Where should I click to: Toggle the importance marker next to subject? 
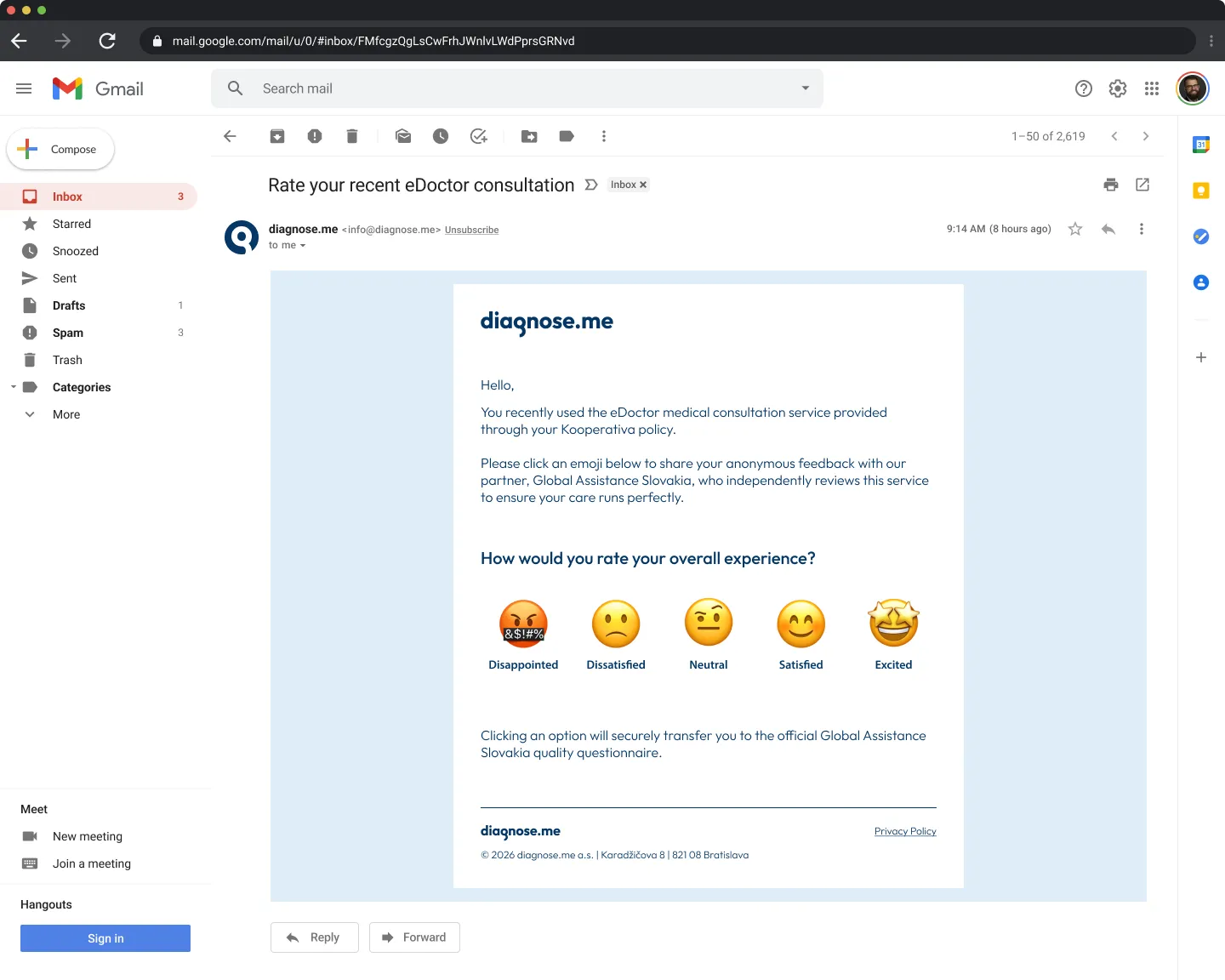click(591, 185)
